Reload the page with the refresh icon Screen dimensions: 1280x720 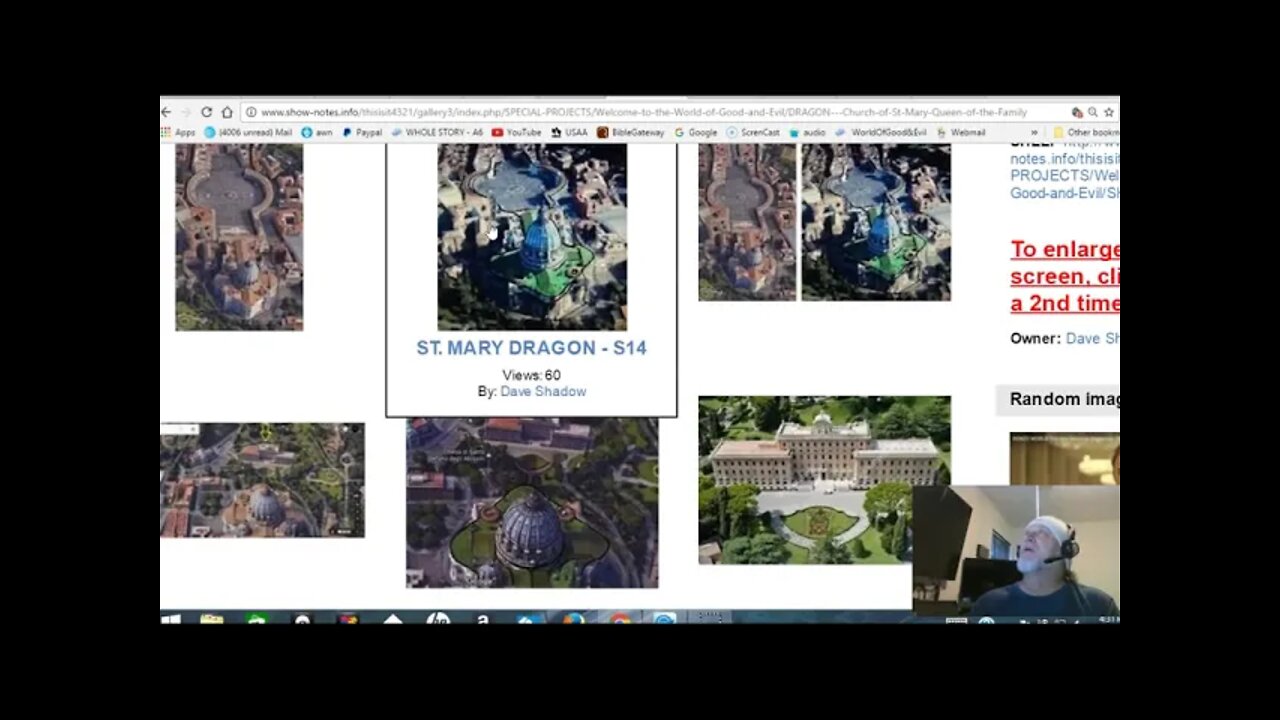click(207, 112)
